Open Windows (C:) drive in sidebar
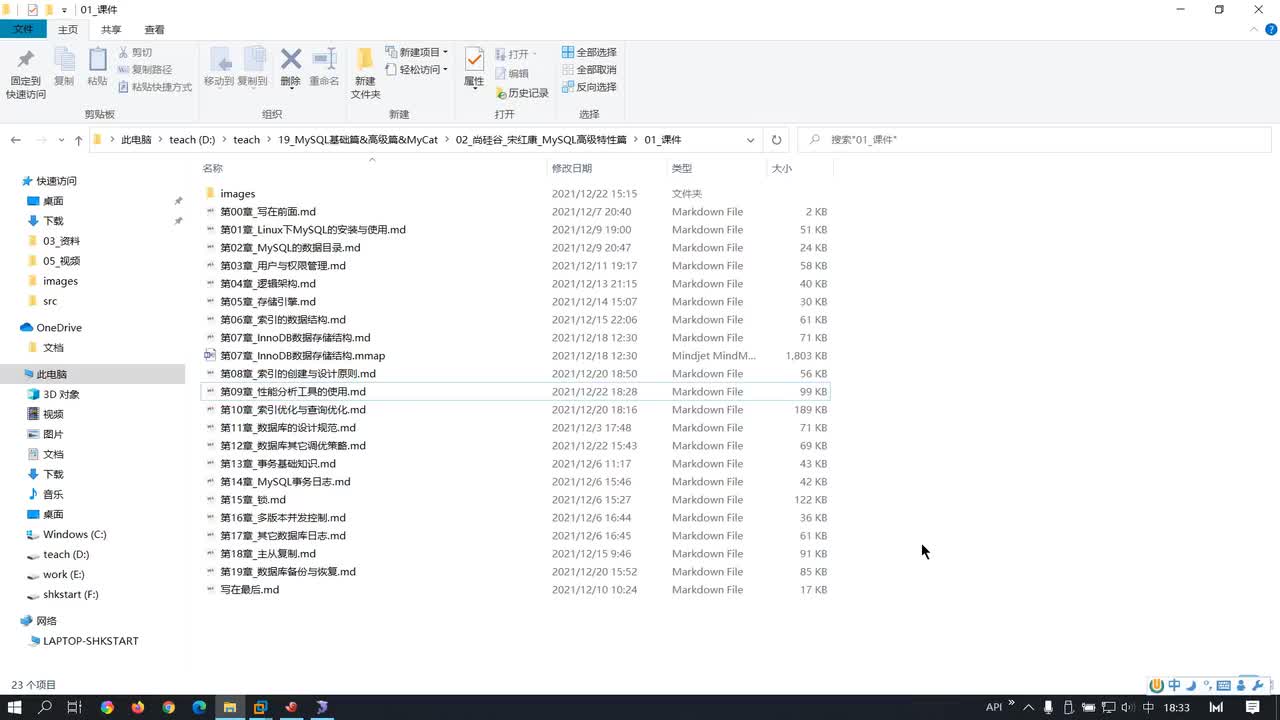Image resolution: width=1280 pixels, height=720 pixels. pos(74,535)
